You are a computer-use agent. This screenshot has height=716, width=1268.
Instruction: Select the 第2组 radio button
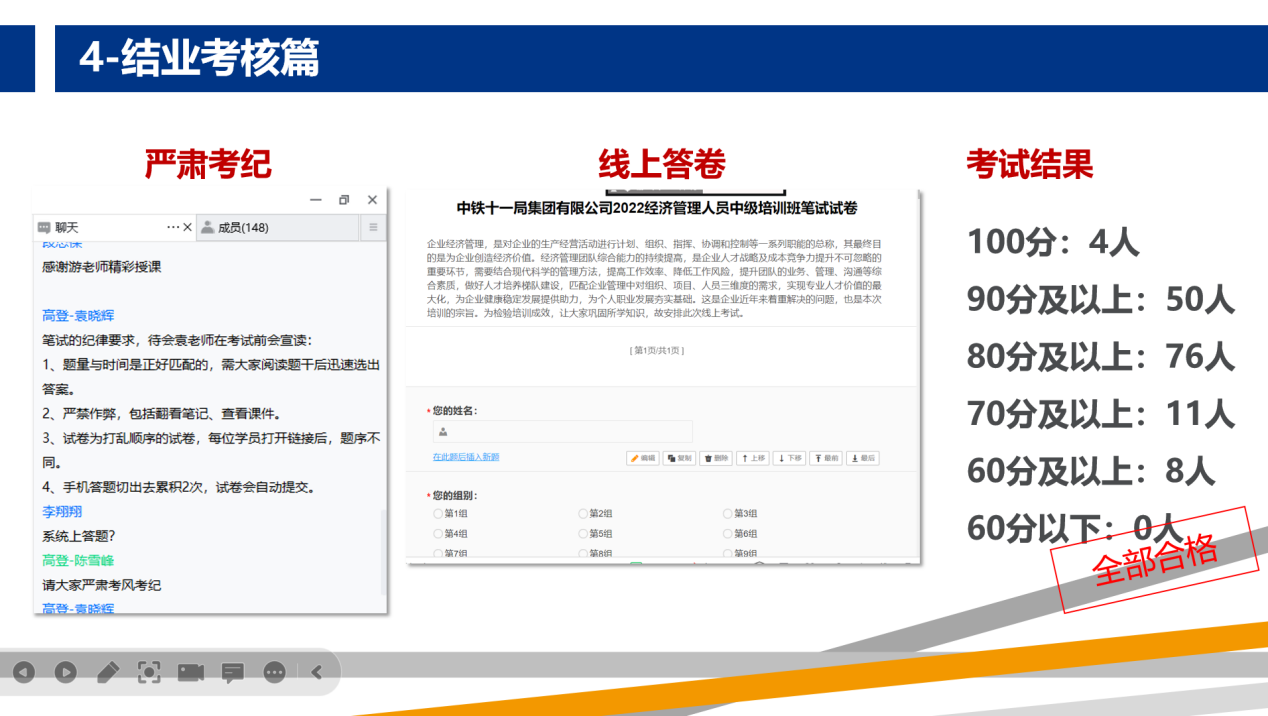click(x=583, y=514)
